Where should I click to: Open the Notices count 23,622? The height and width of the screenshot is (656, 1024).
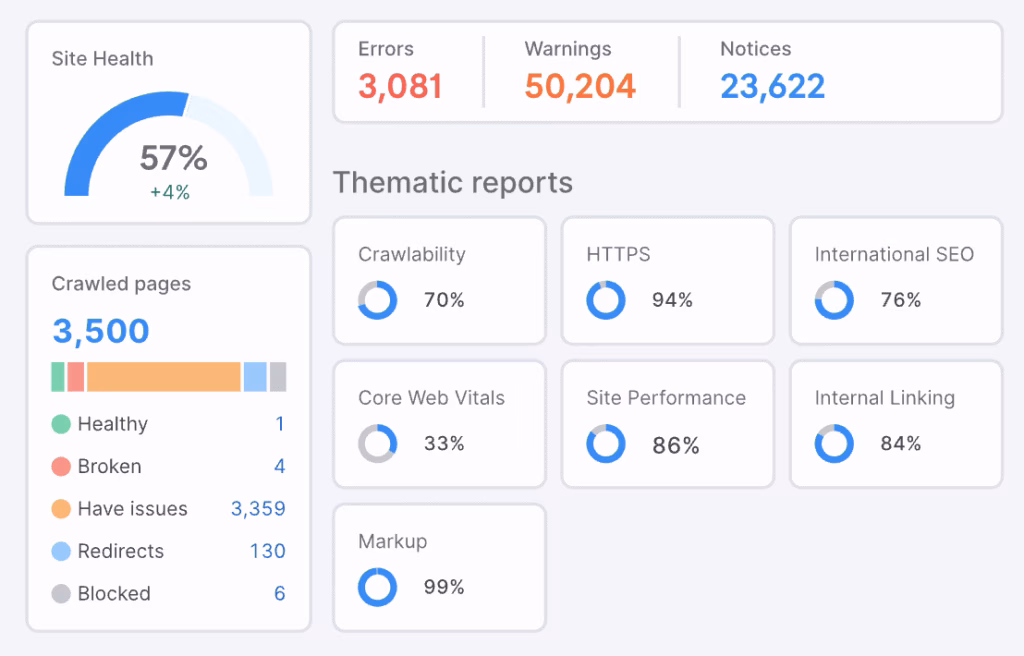(772, 86)
